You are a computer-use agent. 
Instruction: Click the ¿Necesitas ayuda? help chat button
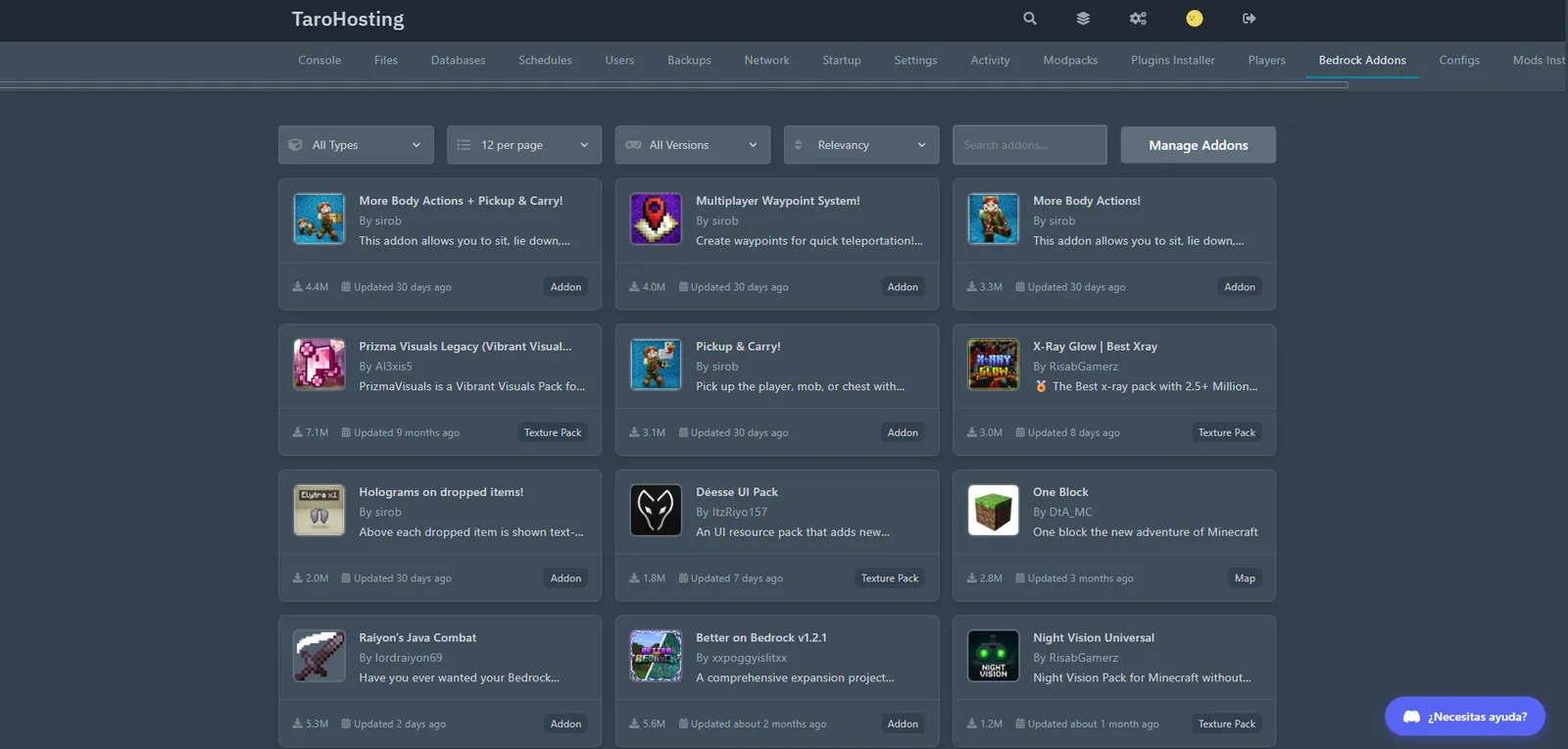click(1465, 717)
